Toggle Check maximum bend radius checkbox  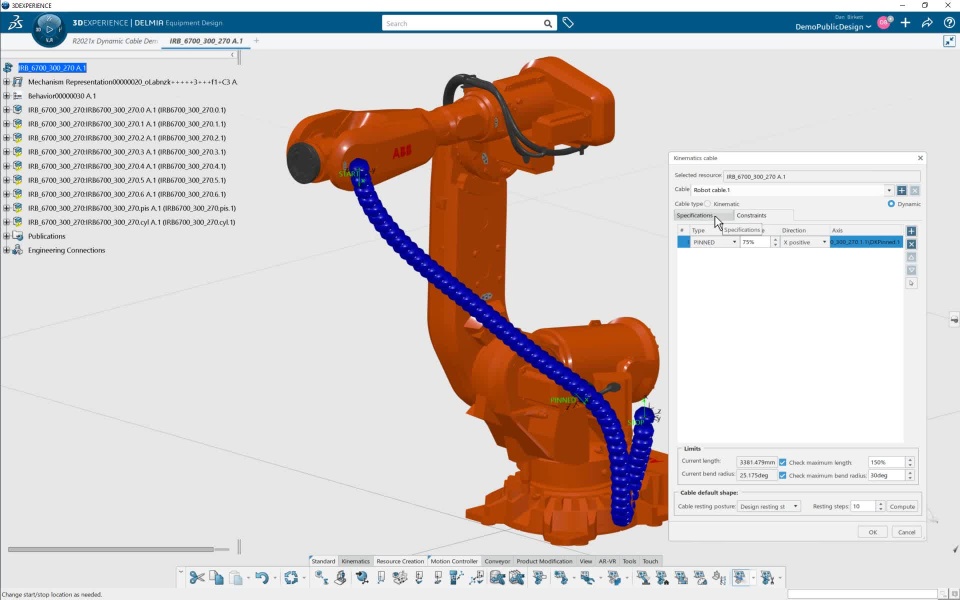[782, 475]
